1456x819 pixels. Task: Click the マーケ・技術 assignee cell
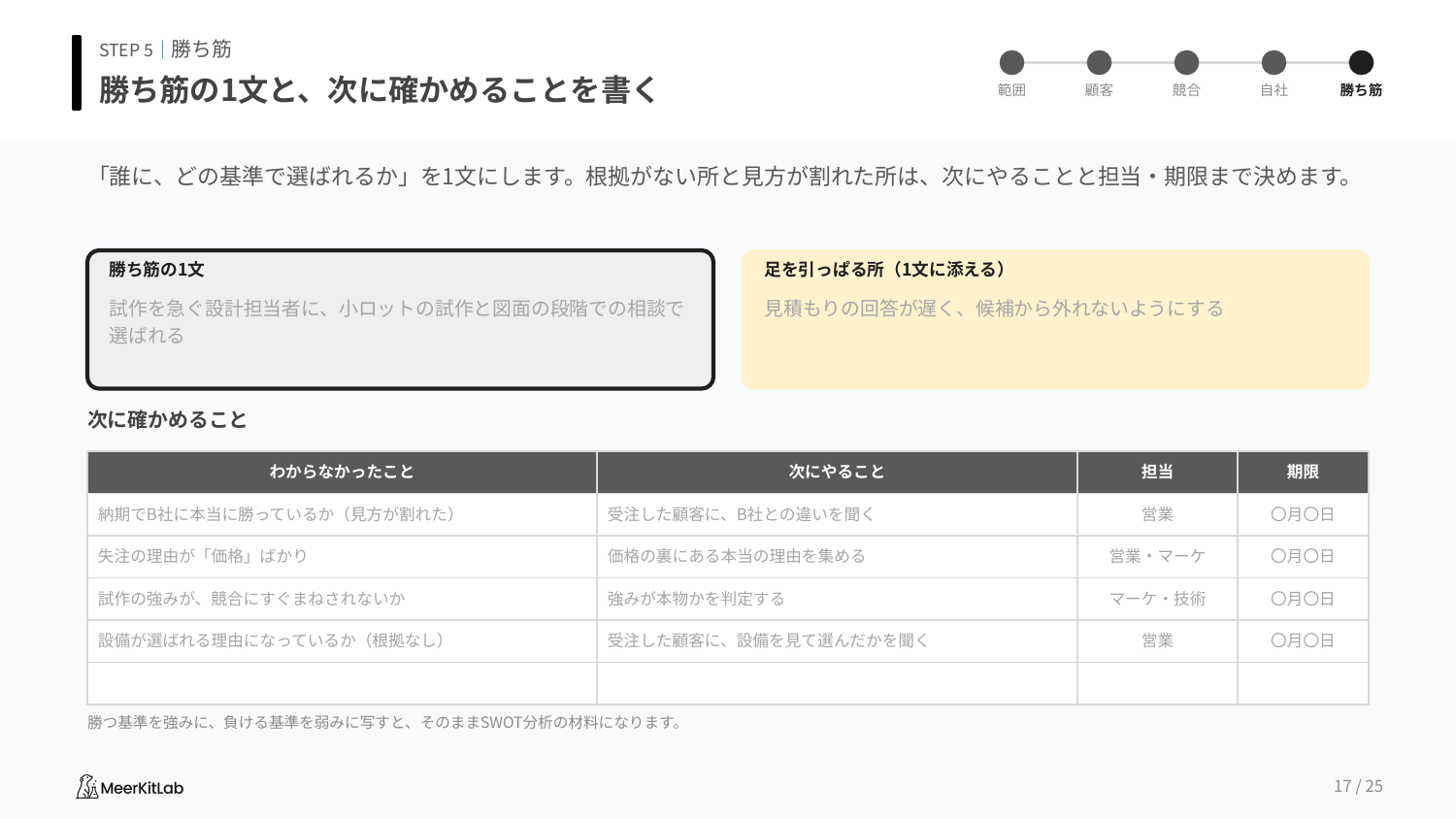tap(1157, 599)
